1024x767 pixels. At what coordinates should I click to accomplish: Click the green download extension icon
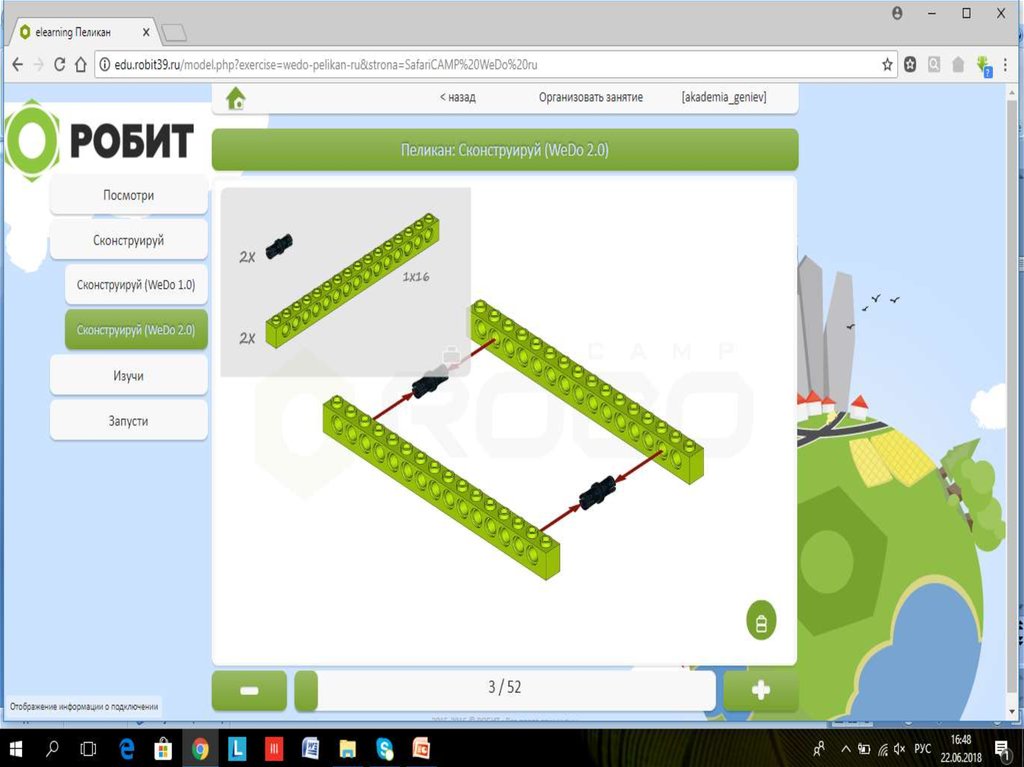tap(983, 65)
